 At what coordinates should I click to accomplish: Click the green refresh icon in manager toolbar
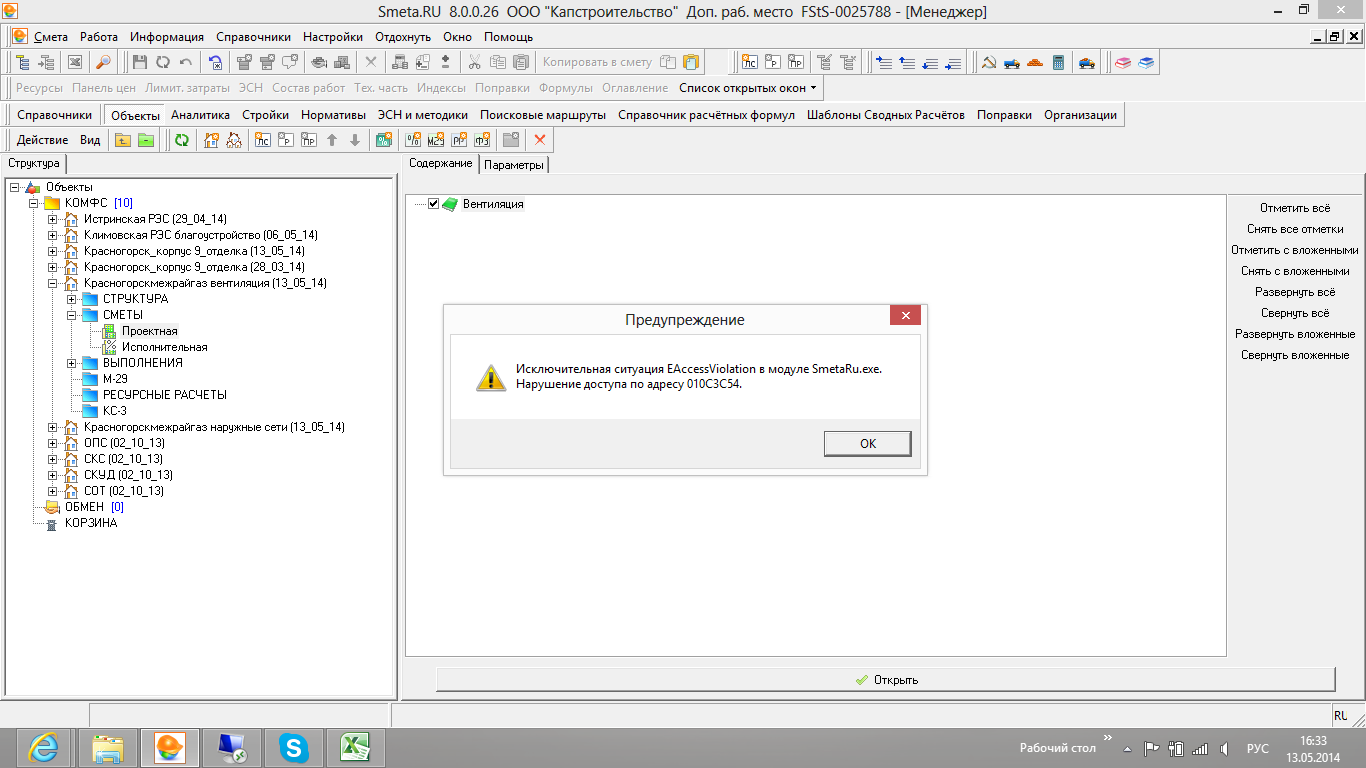pyautogui.click(x=182, y=140)
